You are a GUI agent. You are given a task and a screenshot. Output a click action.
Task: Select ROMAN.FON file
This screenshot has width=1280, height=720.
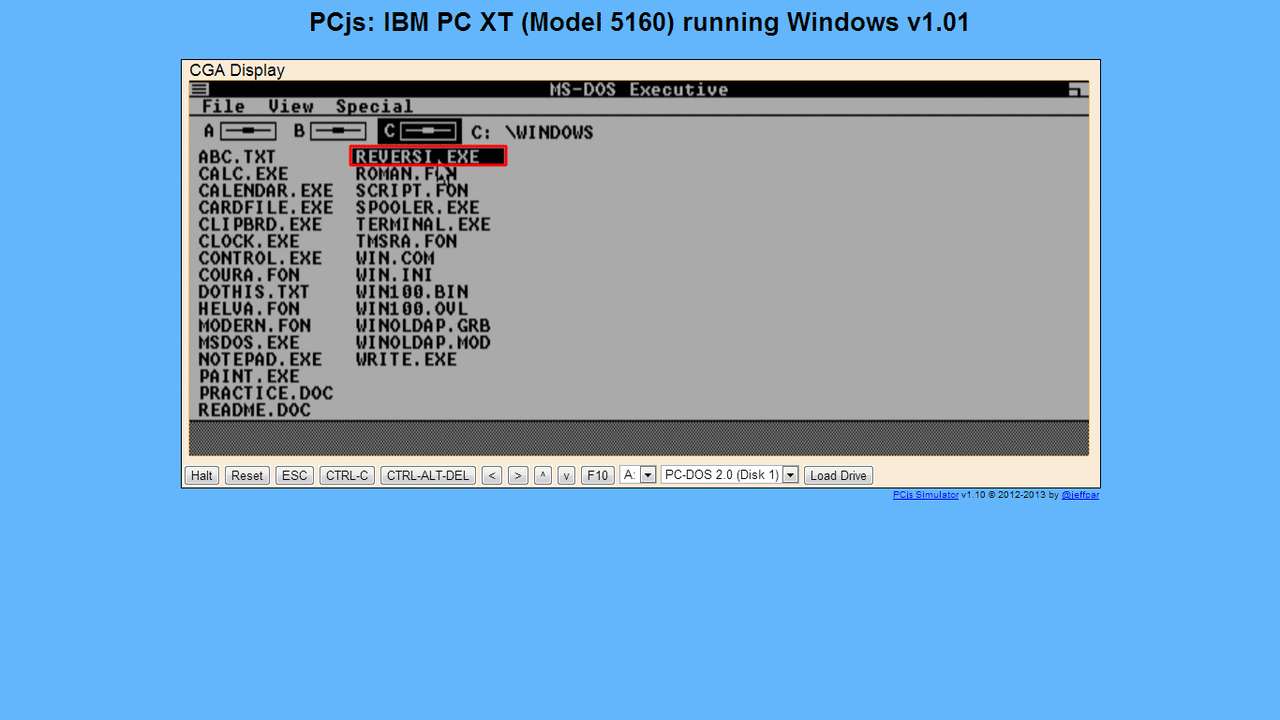click(406, 174)
